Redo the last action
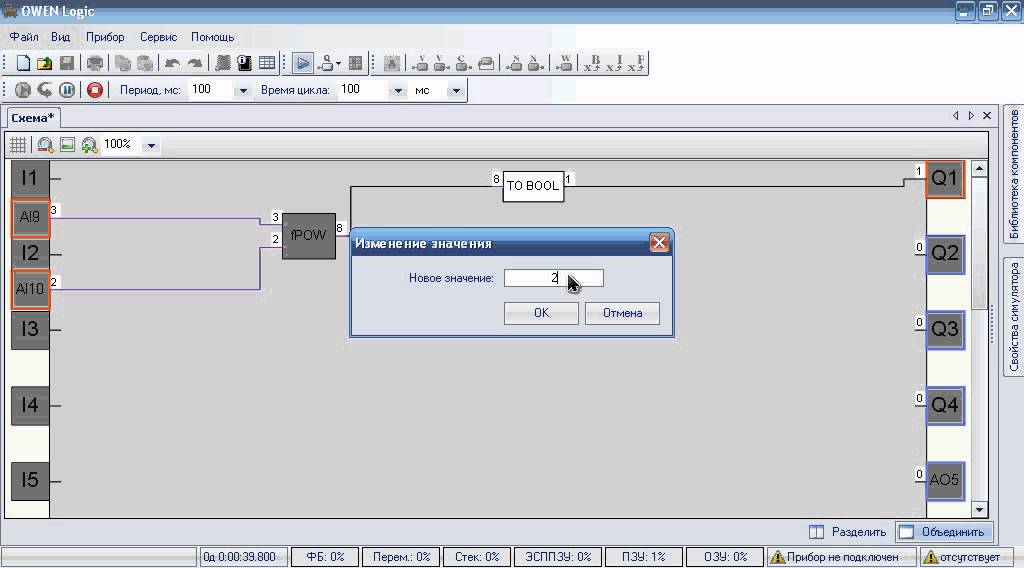Image resolution: width=1024 pixels, height=568 pixels. [x=194, y=63]
